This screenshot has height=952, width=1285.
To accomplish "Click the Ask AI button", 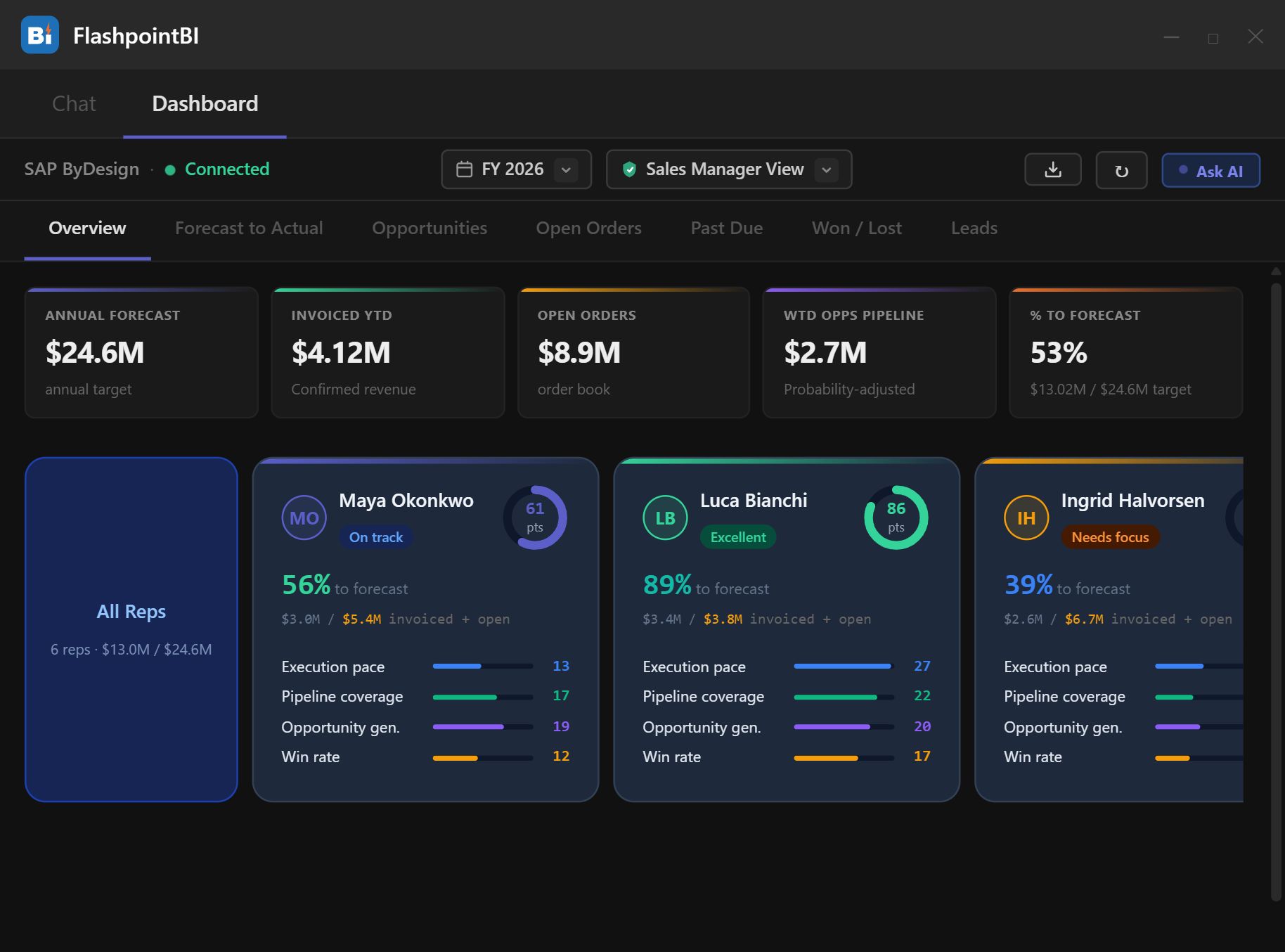I will [1210, 171].
